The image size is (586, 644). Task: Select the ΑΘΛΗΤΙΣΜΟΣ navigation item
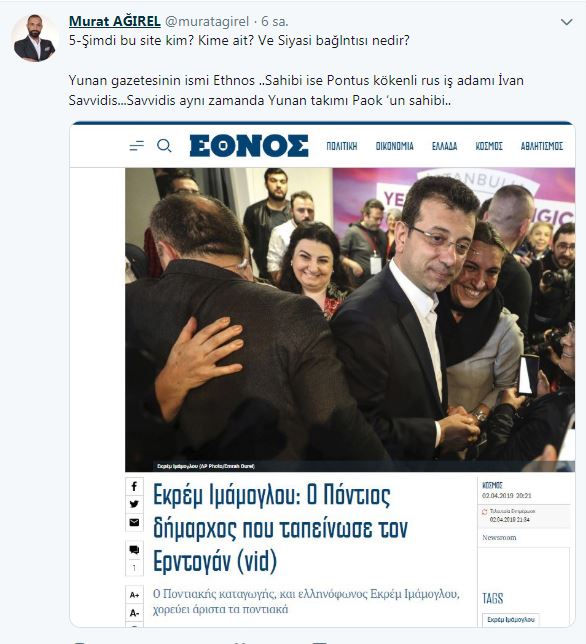pos(542,146)
